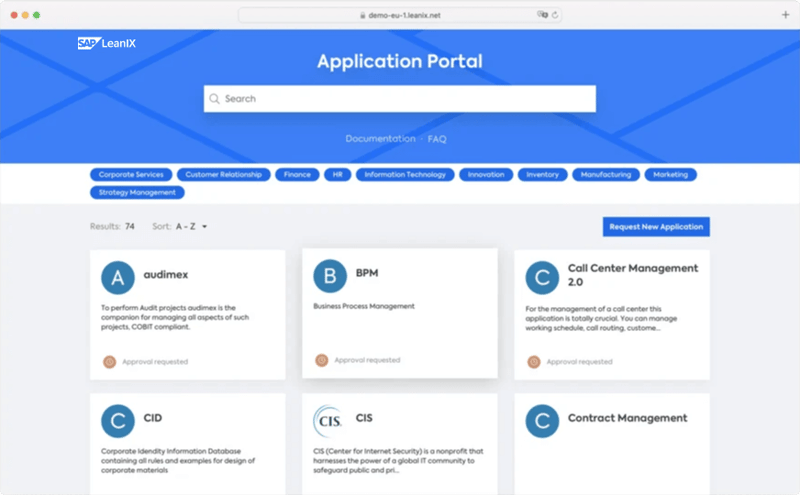
Task: Select the Marketing filter tag
Action: pos(670,174)
